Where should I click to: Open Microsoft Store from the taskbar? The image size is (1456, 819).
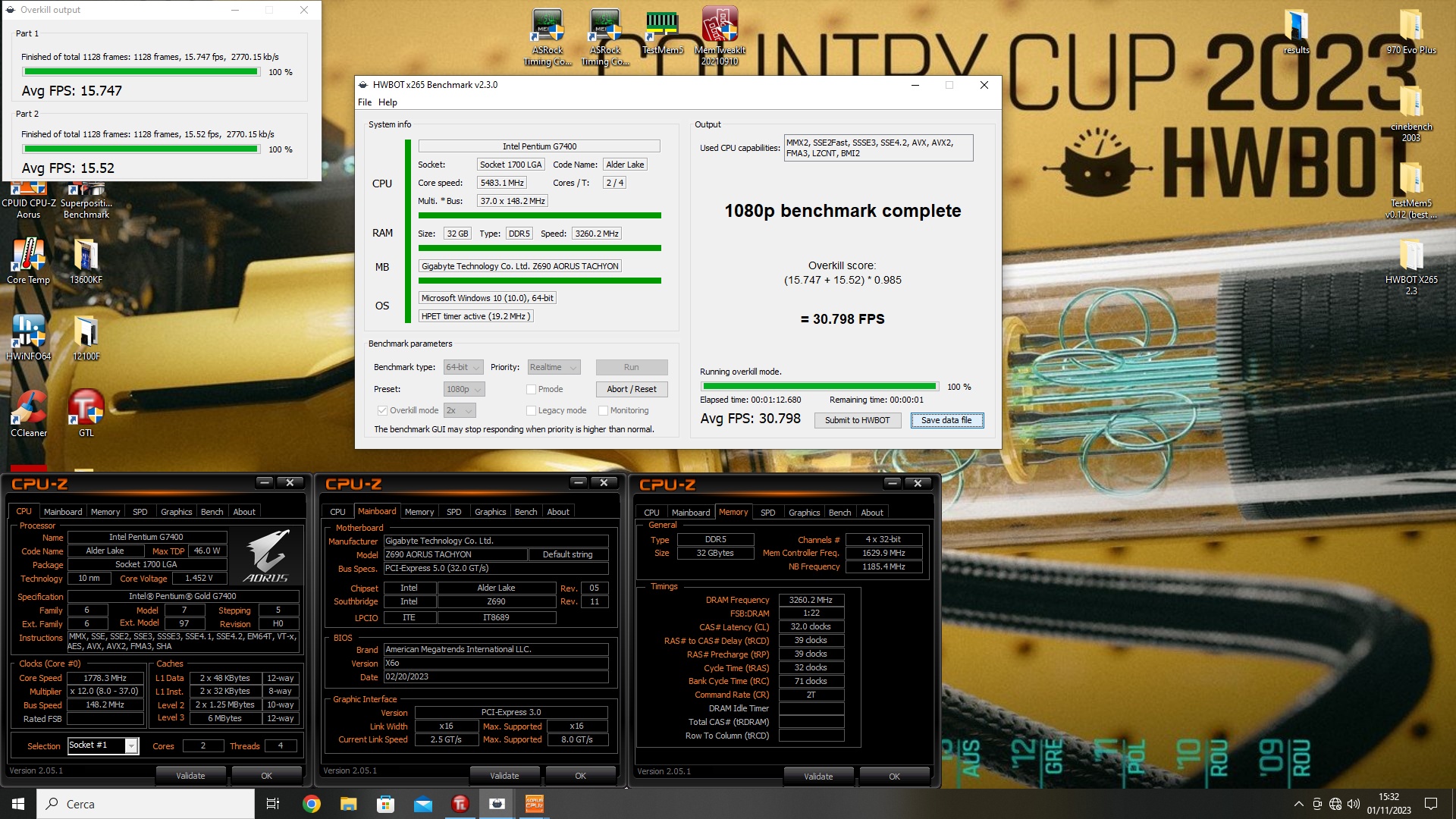(385, 804)
